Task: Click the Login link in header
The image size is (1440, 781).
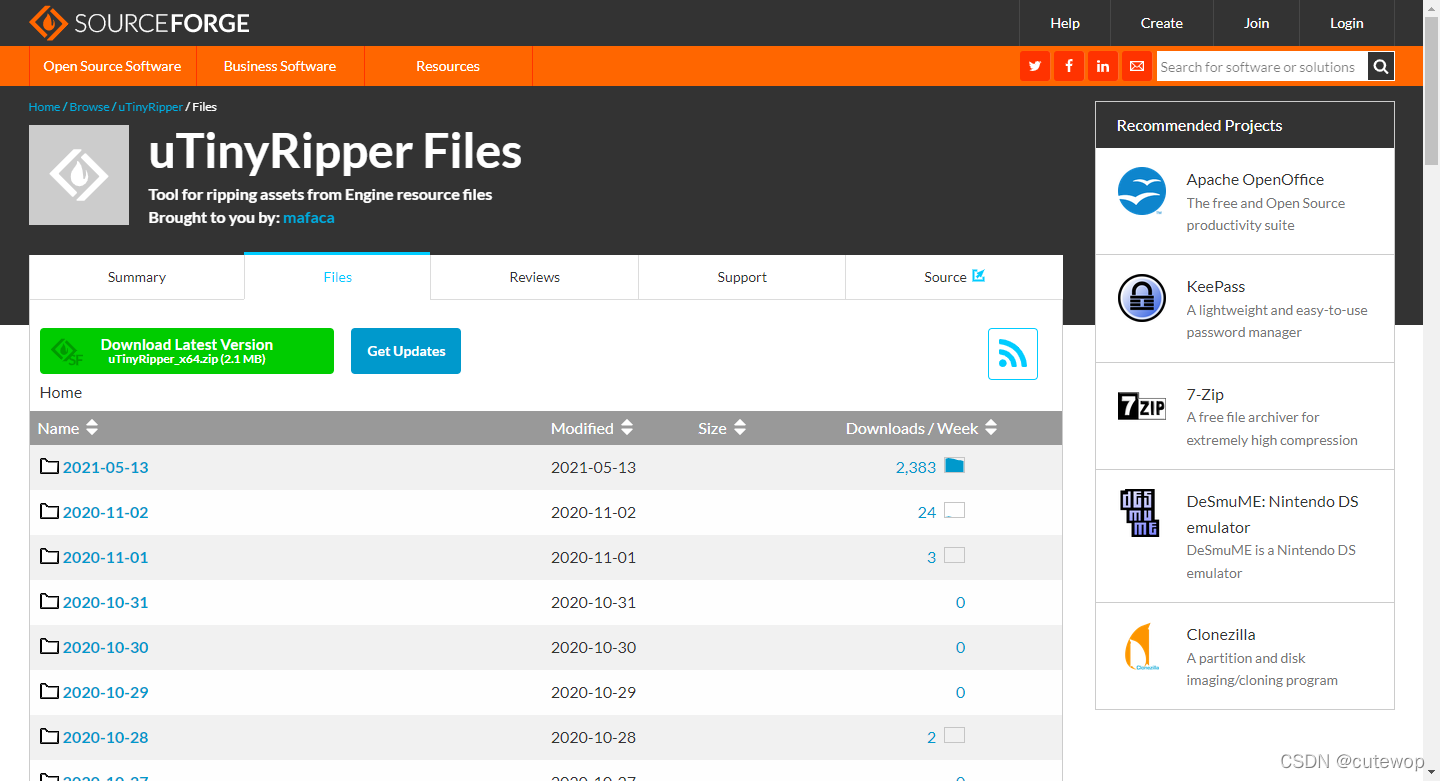Action: click(1347, 23)
